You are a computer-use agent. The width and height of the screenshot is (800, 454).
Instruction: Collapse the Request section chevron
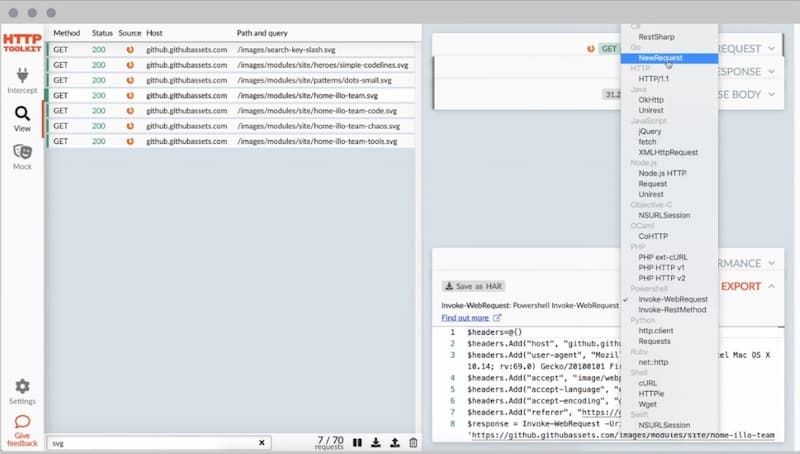point(771,48)
